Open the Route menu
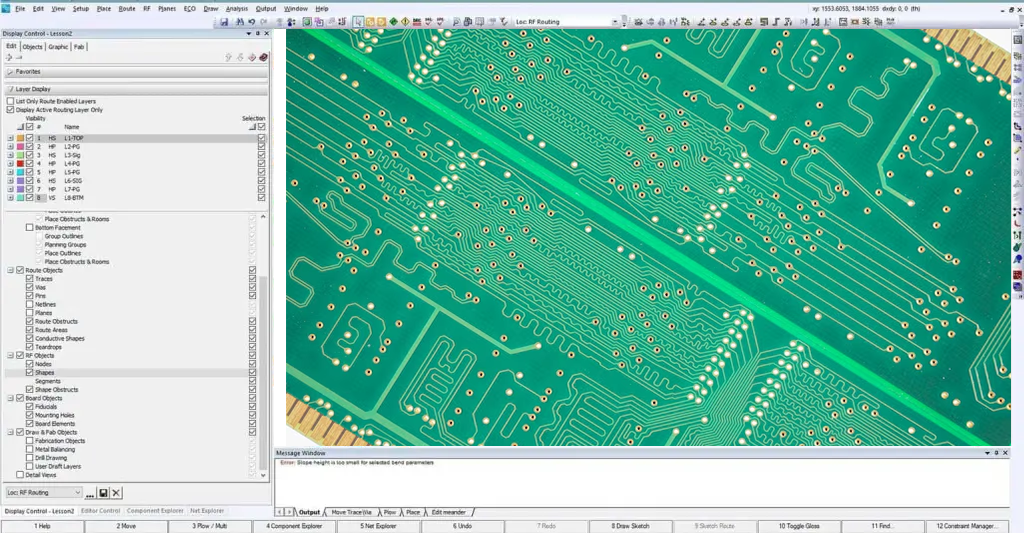 click(127, 8)
